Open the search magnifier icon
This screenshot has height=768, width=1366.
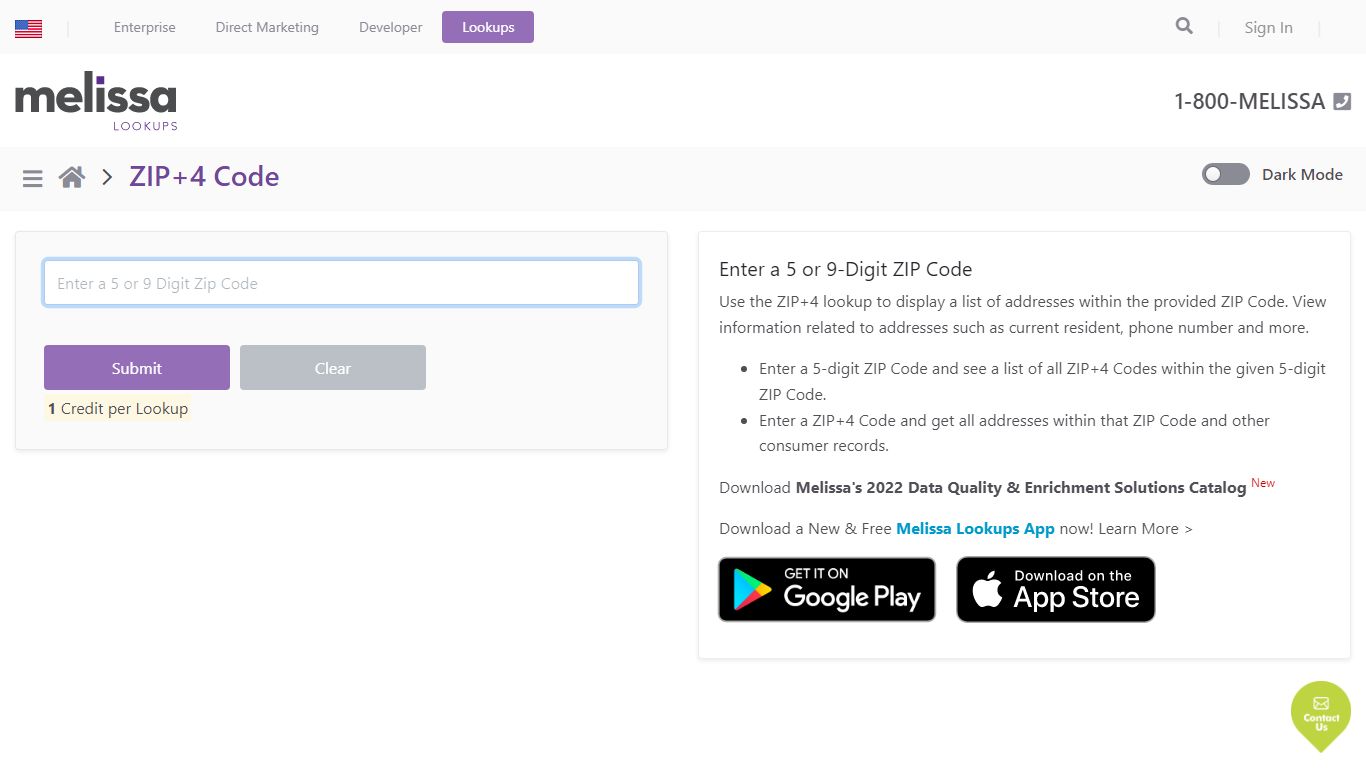(x=1184, y=26)
